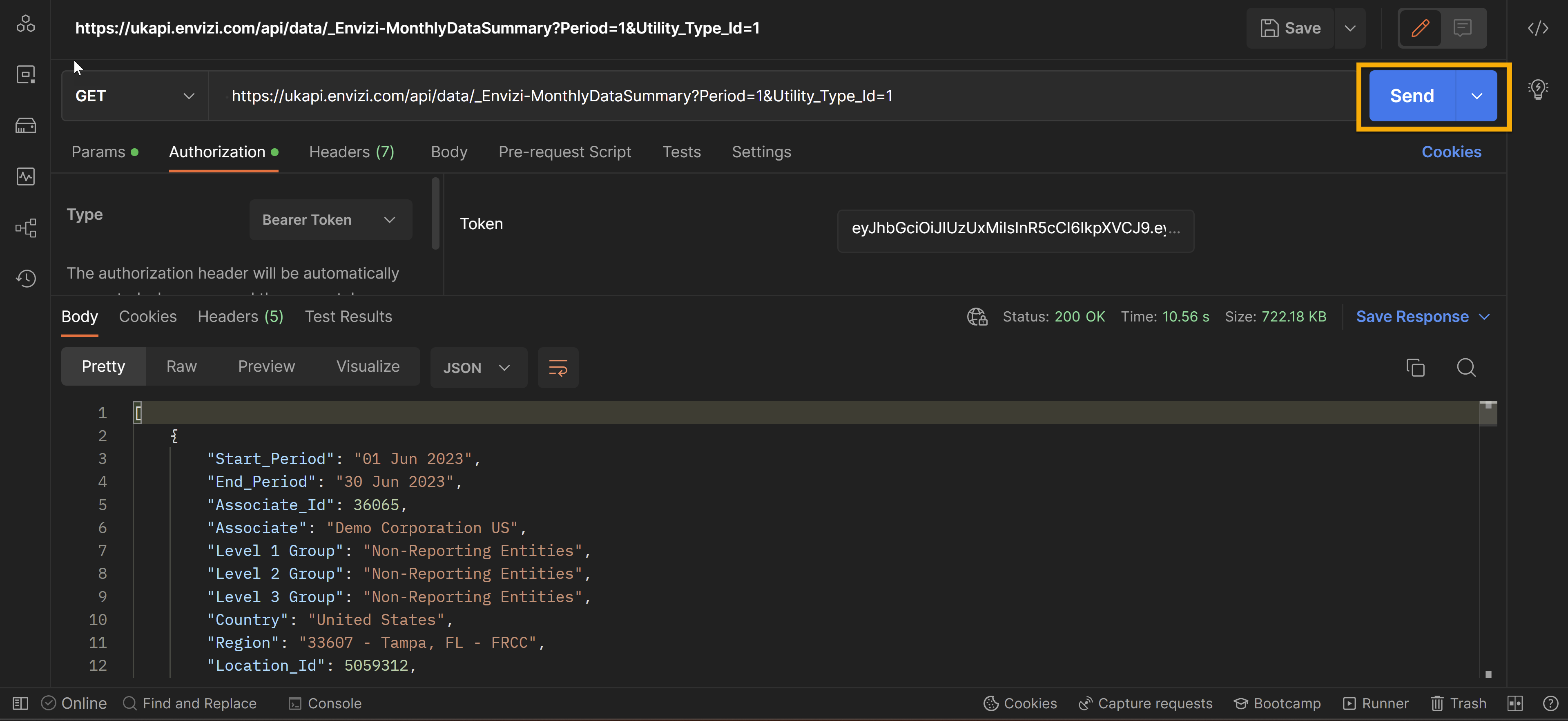Image resolution: width=1568 pixels, height=721 pixels.
Task: Click the network globe lock icon
Action: (x=977, y=317)
